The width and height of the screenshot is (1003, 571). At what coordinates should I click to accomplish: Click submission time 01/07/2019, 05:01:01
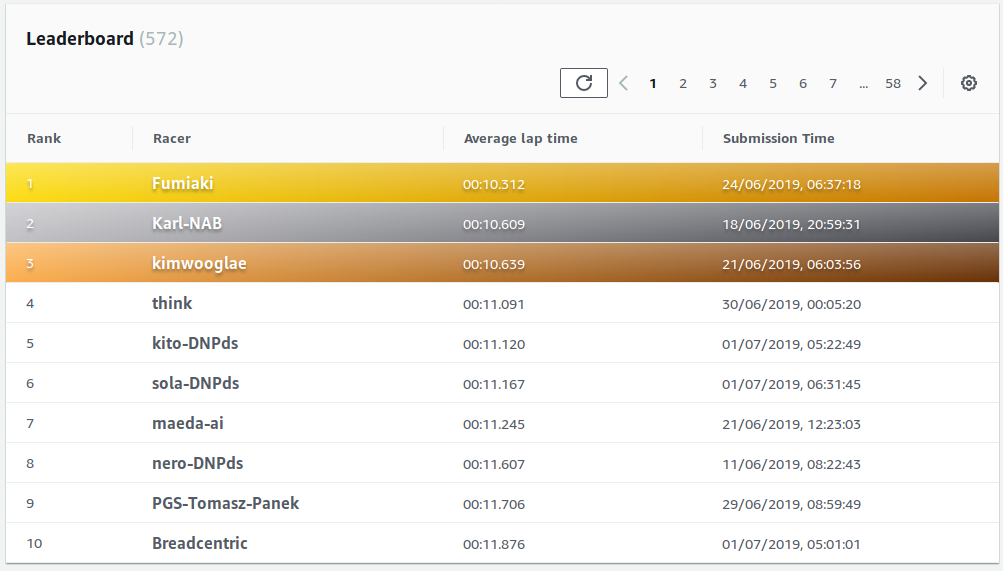791,544
